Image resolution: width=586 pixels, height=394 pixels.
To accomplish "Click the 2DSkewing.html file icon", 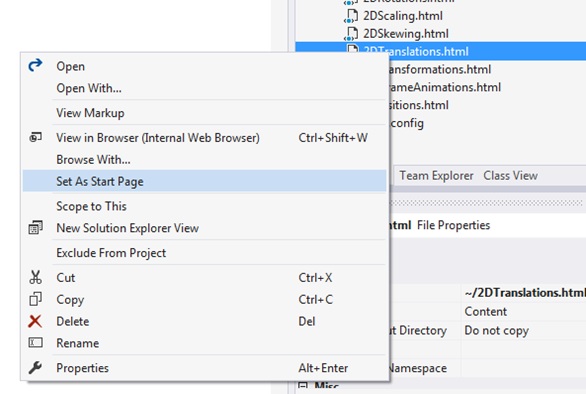I will [351, 34].
